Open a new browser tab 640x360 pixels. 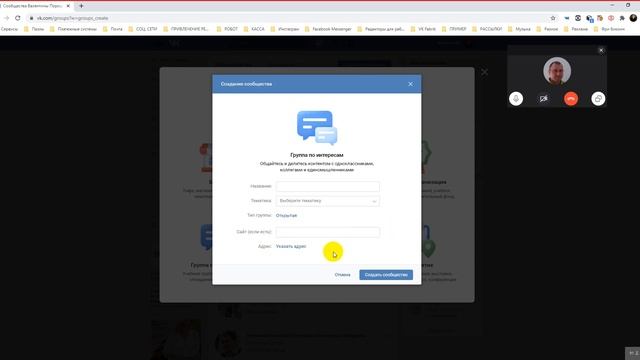coord(81,6)
